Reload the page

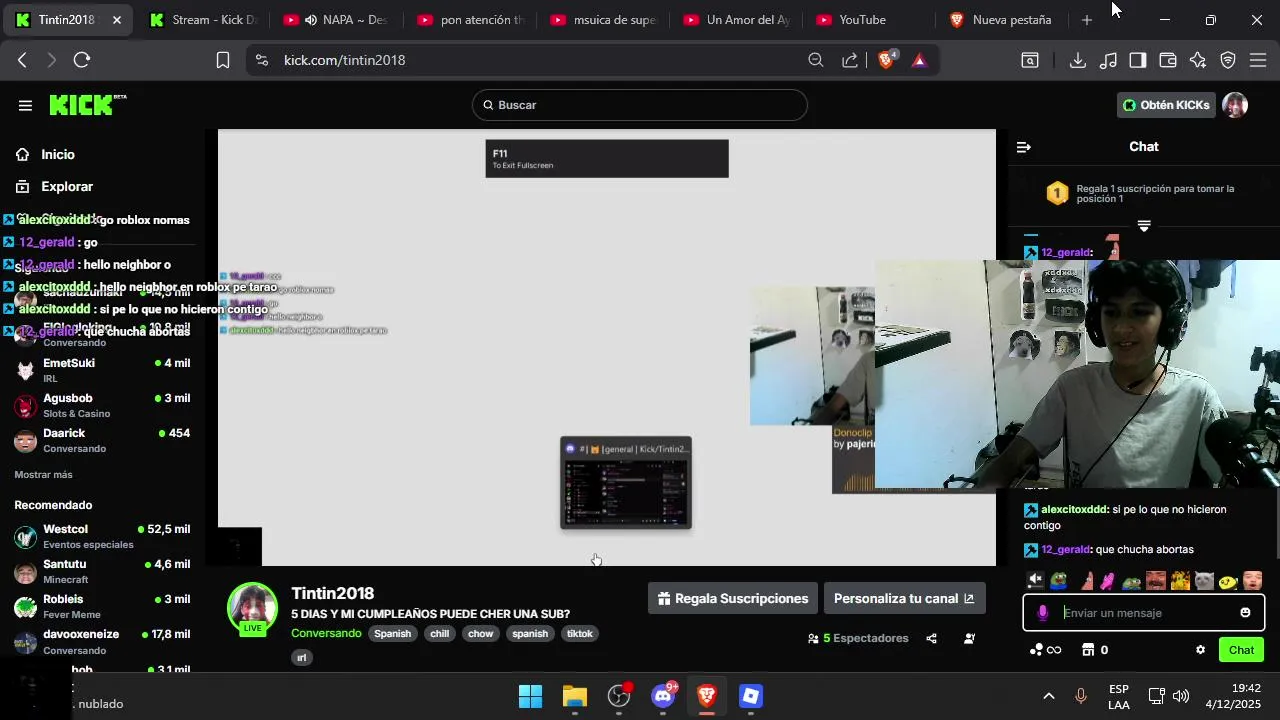[x=82, y=60]
